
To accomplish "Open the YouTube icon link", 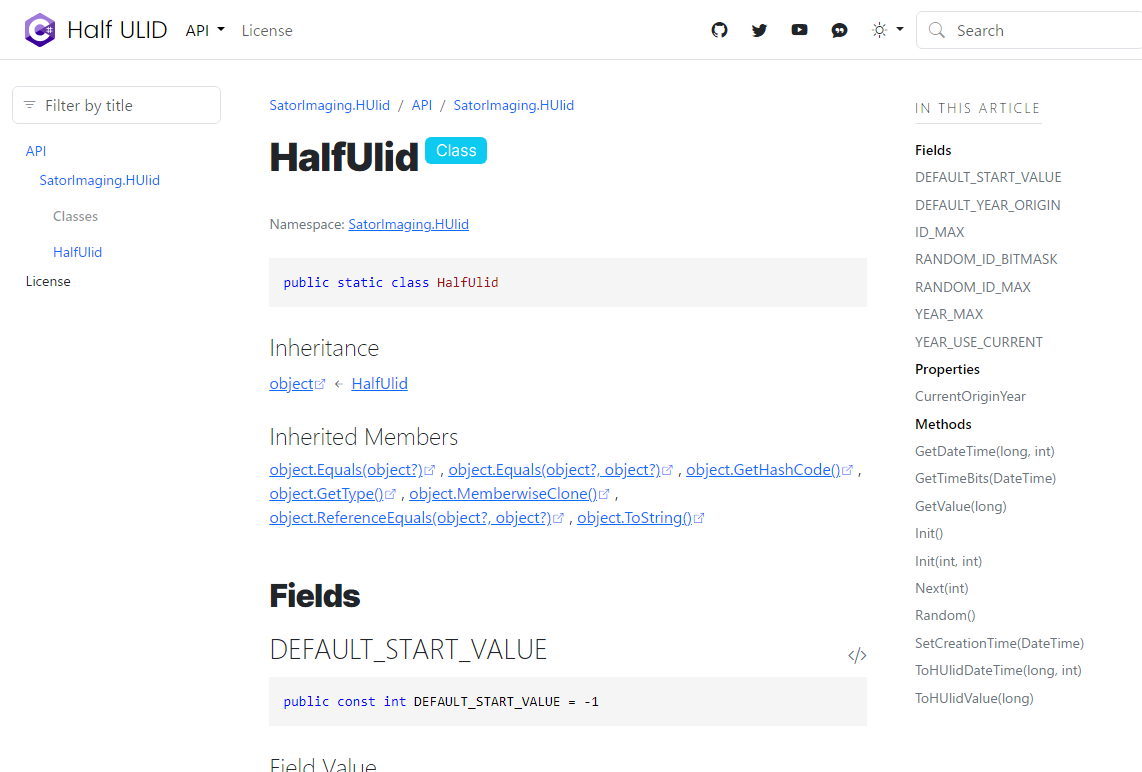I will pos(800,30).
